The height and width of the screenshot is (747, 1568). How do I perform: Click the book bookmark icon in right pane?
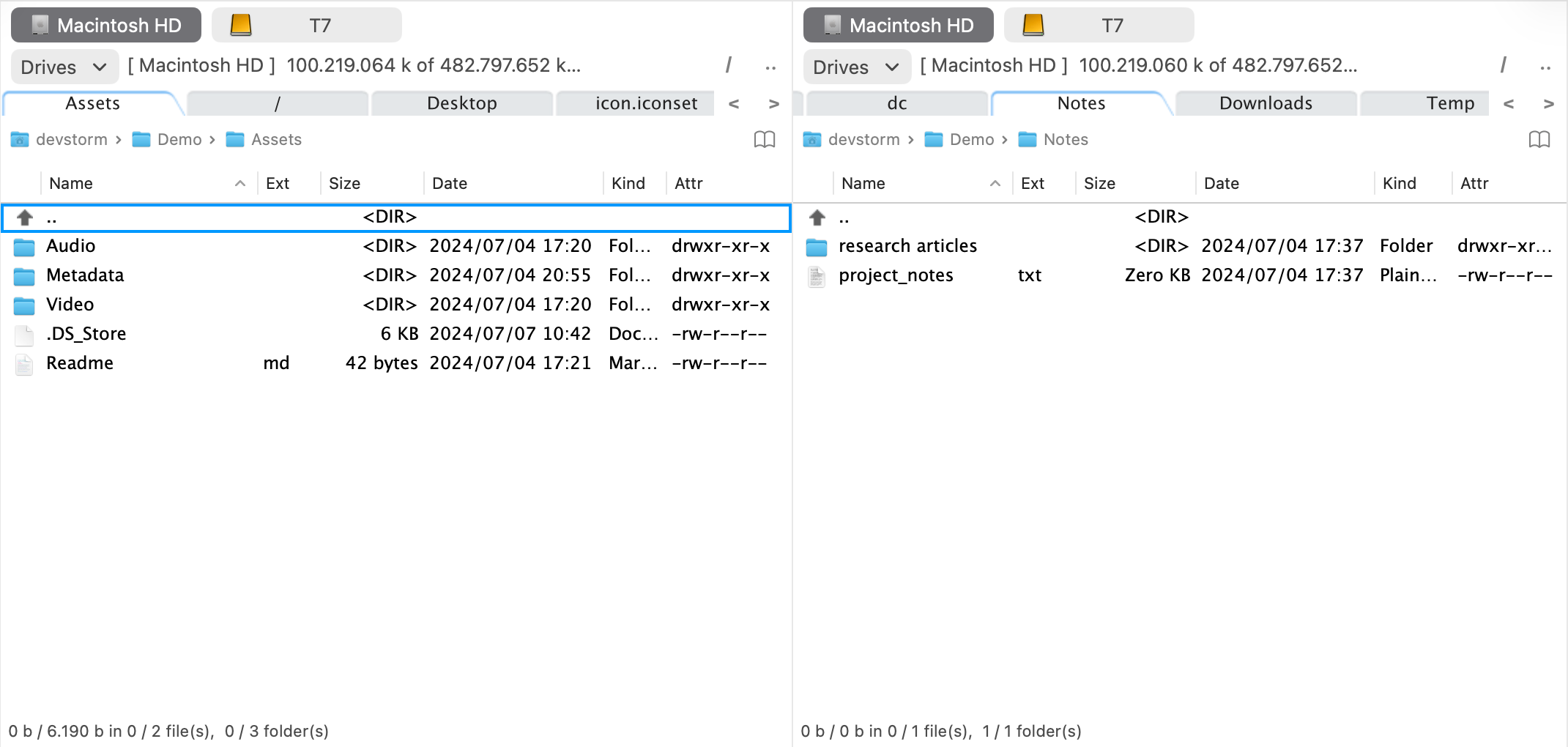1540,139
